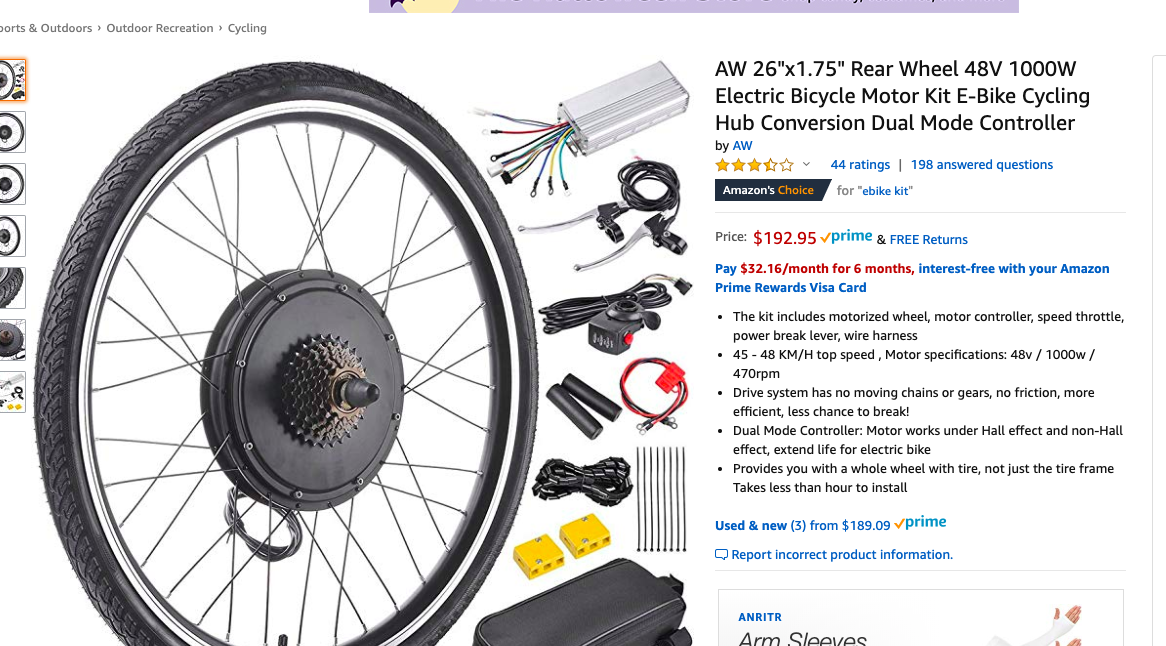This screenshot has width=1166, height=646.
Task: Select the bottom yellow-connector kit thumbnail
Action: click(13, 392)
